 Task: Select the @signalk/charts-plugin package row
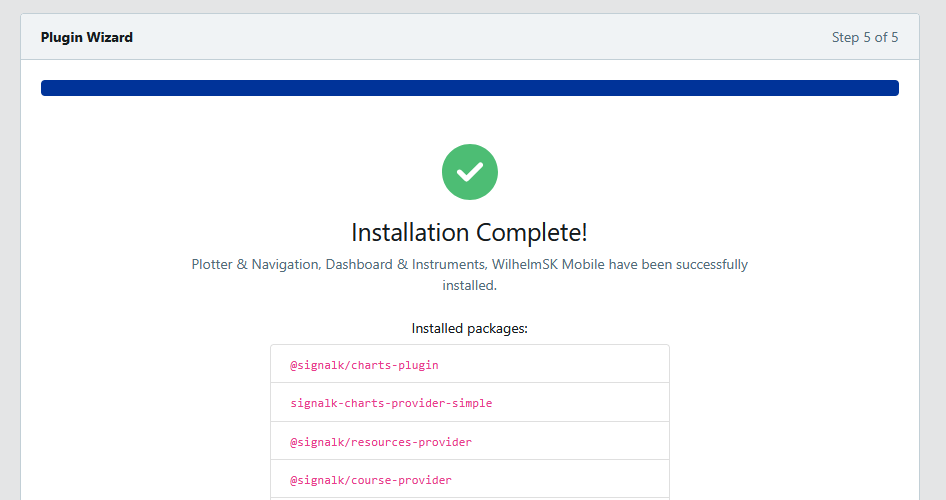coord(469,364)
